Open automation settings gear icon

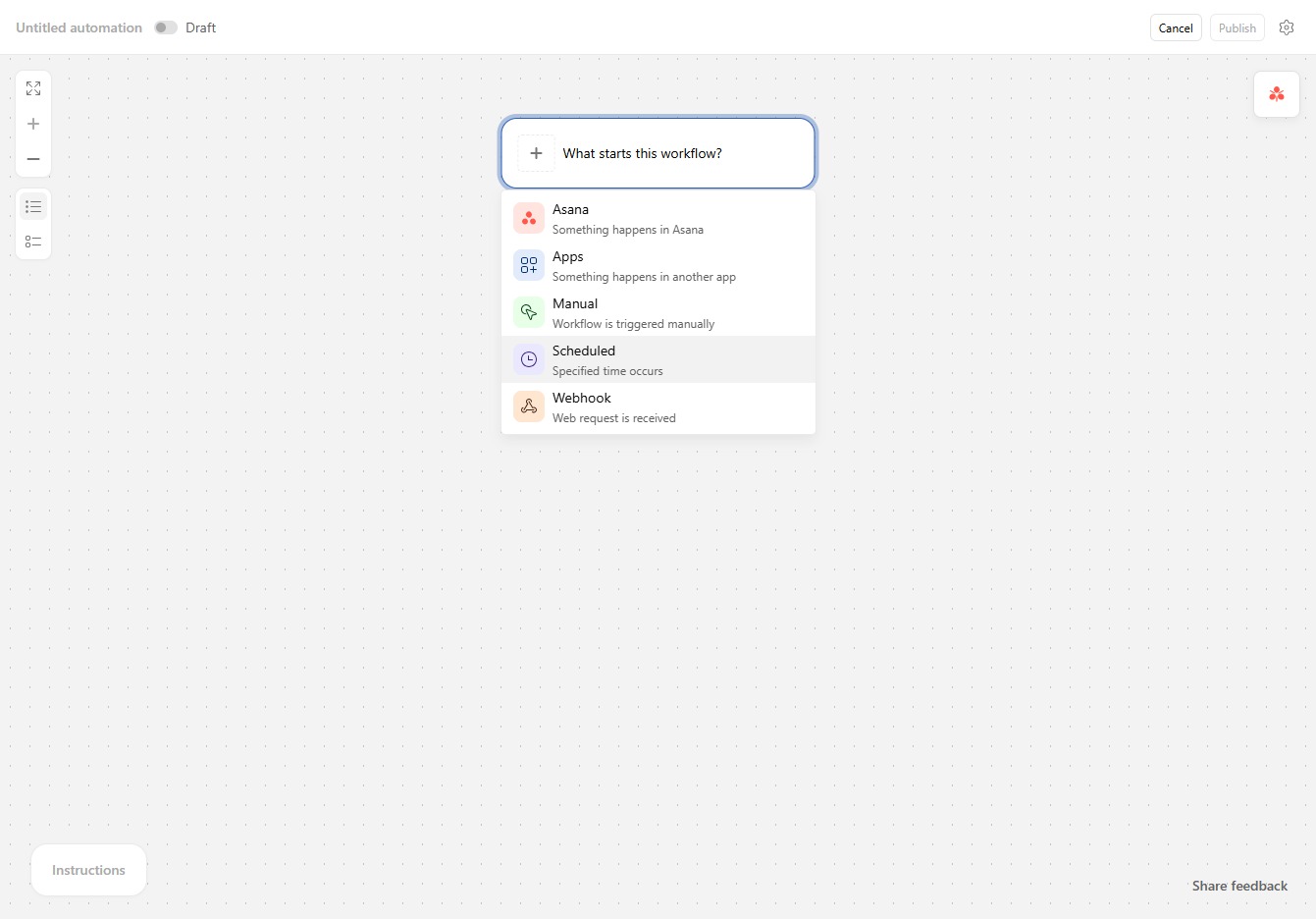(1287, 27)
